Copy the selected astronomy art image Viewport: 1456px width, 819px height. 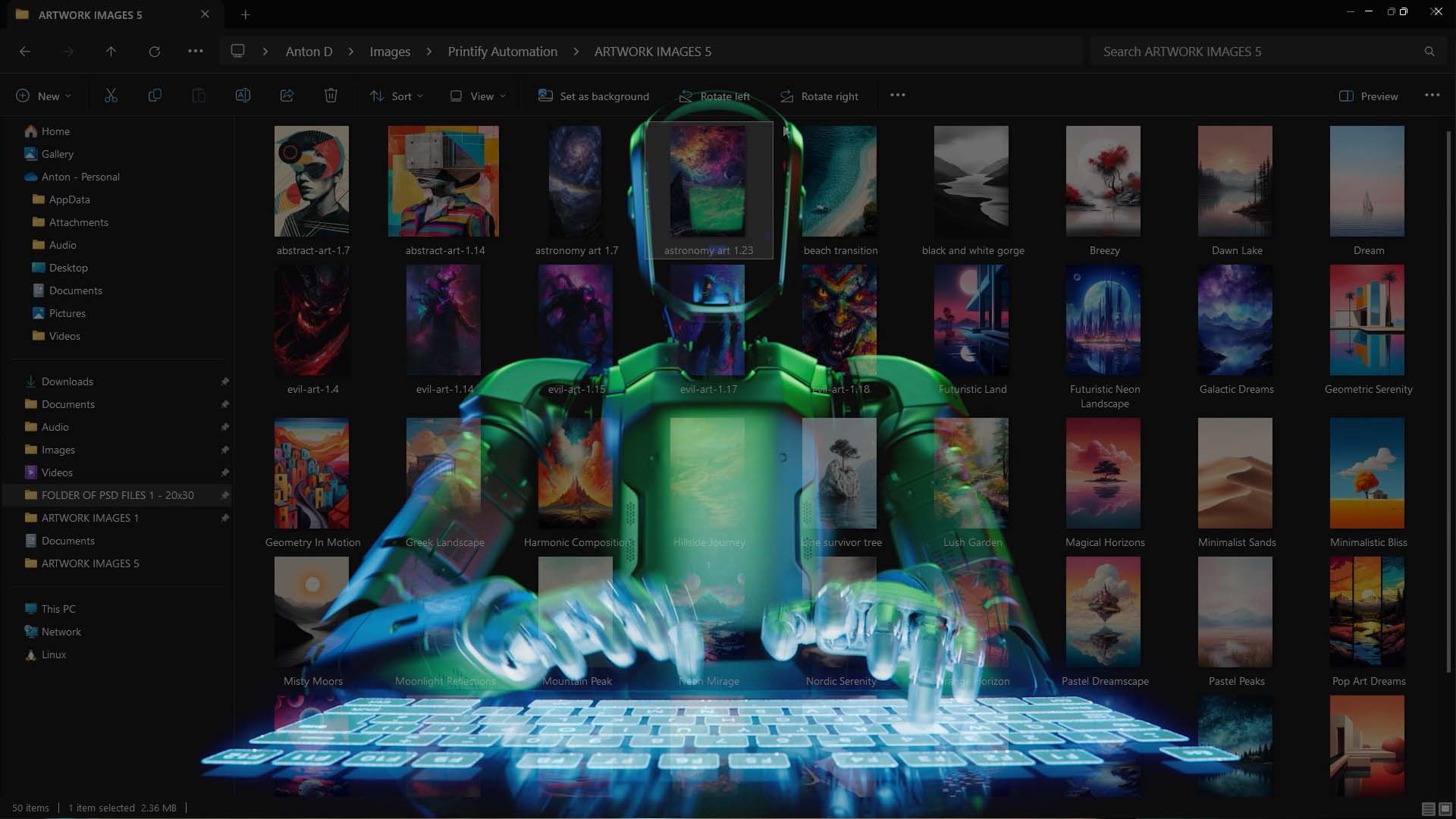click(x=155, y=96)
